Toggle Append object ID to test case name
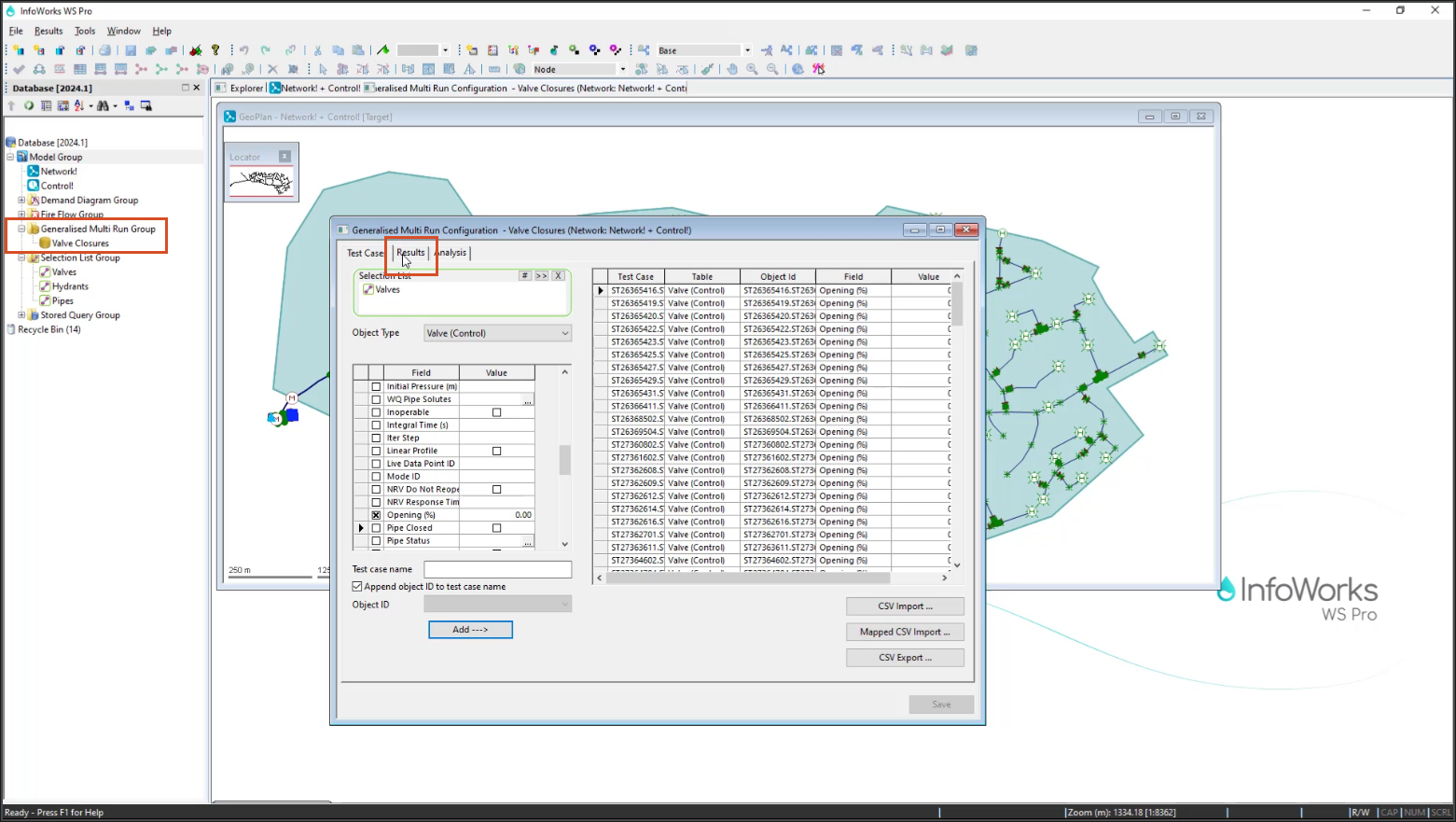Image resolution: width=1456 pixels, height=822 pixels. (x=357, y=587)
